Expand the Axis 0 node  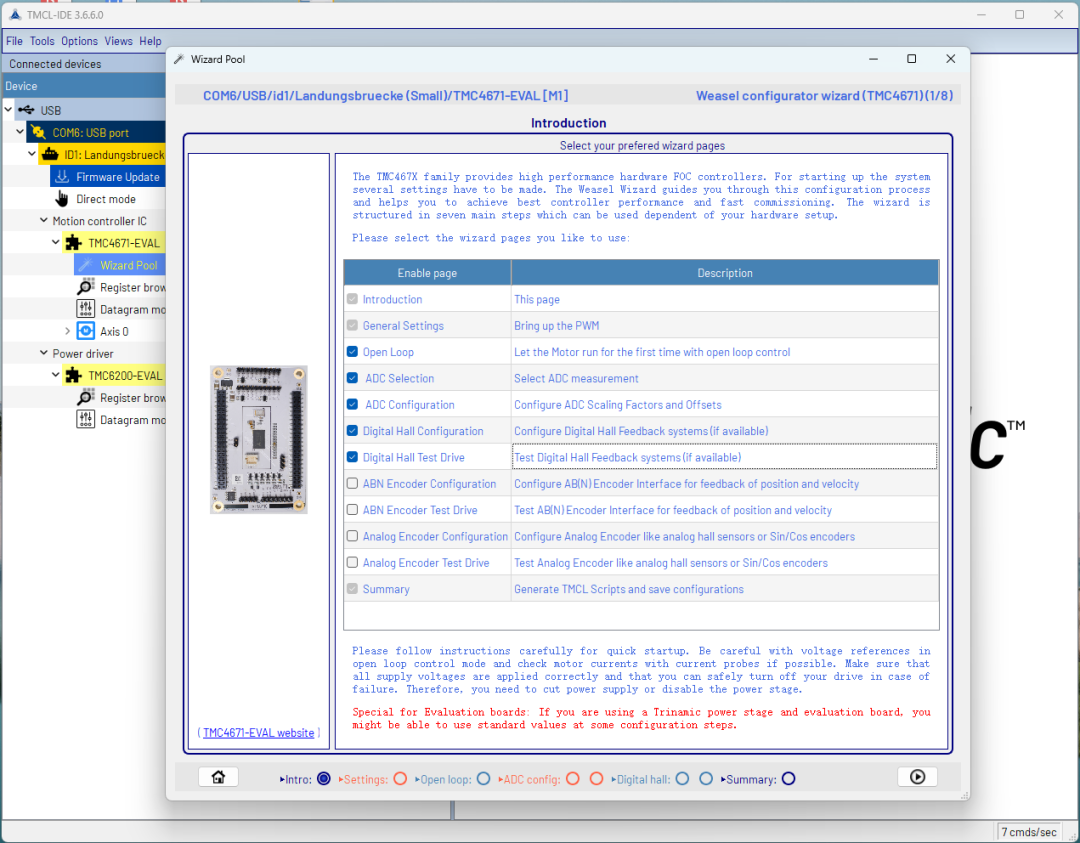pyautogui.click(x=67, y=331)
